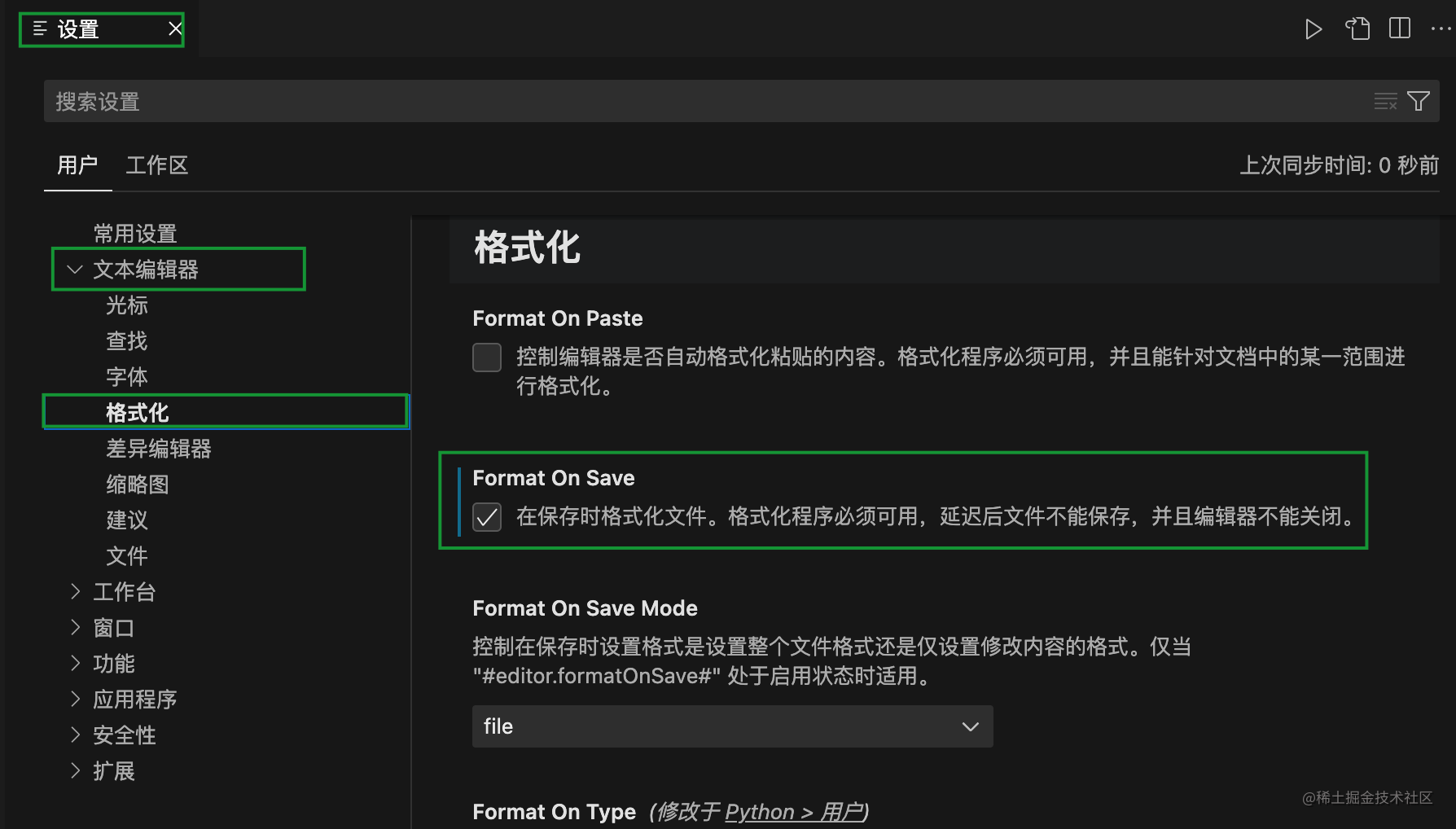Expand the 扩展 tree section
1456x829 pixels.
(x=75, y=770)
